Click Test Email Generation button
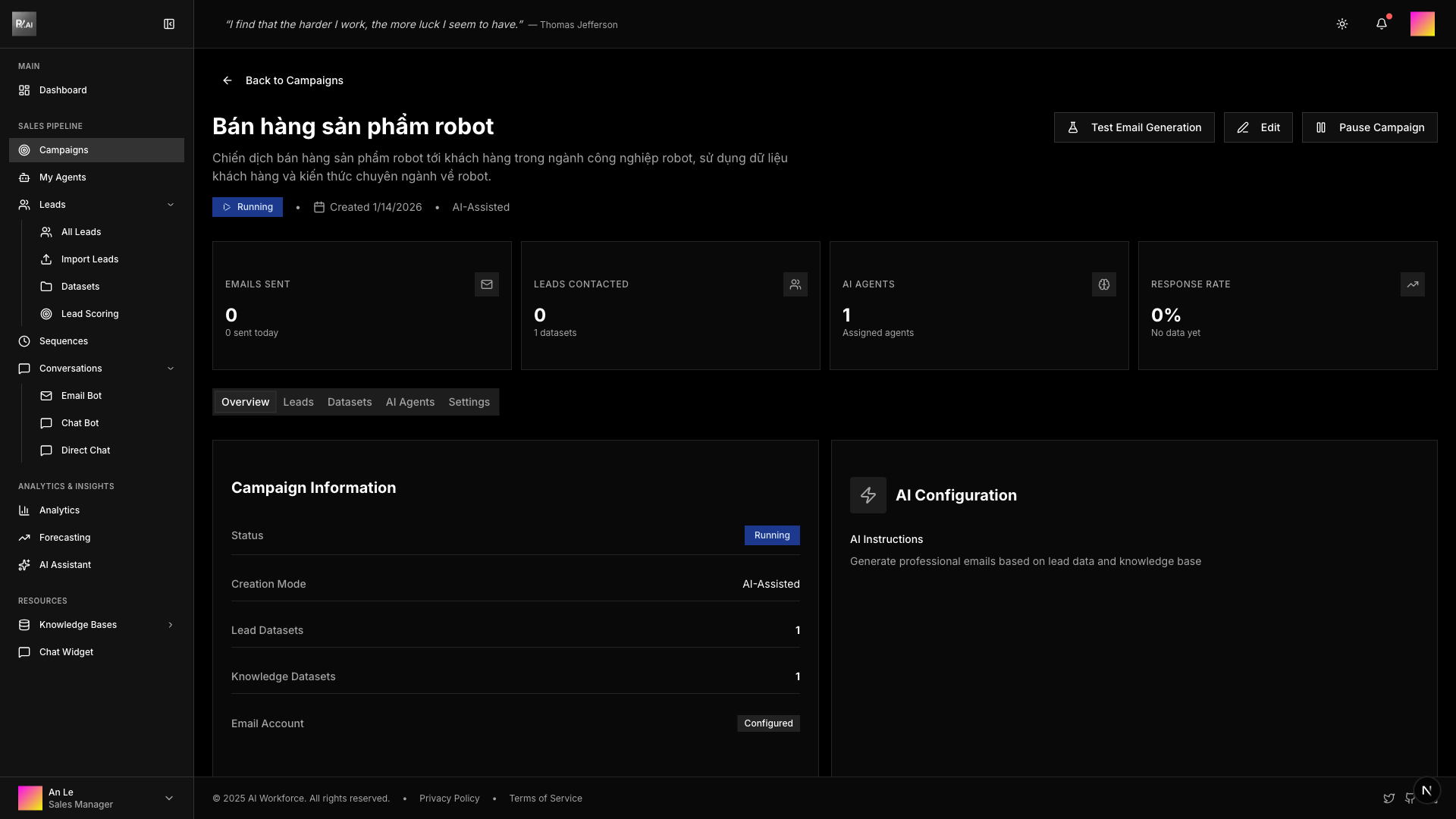1456x819 pixels. 1134,127
